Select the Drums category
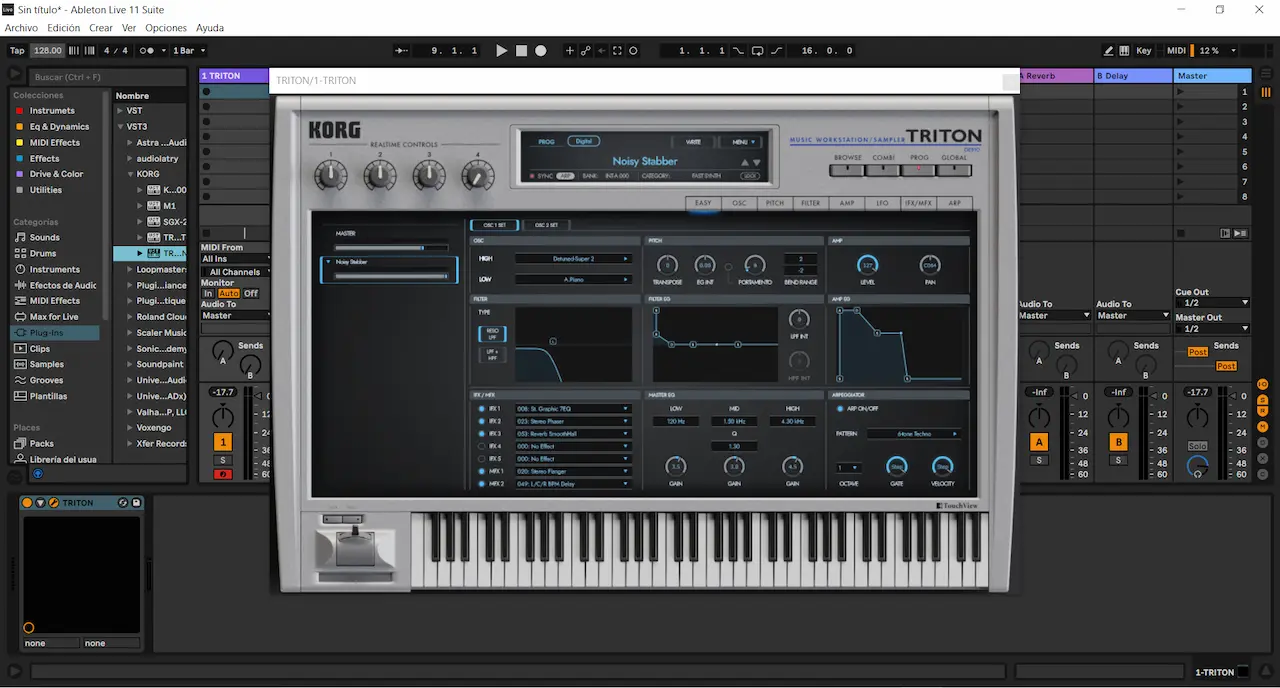1280x688 pixels. (44, 253)
